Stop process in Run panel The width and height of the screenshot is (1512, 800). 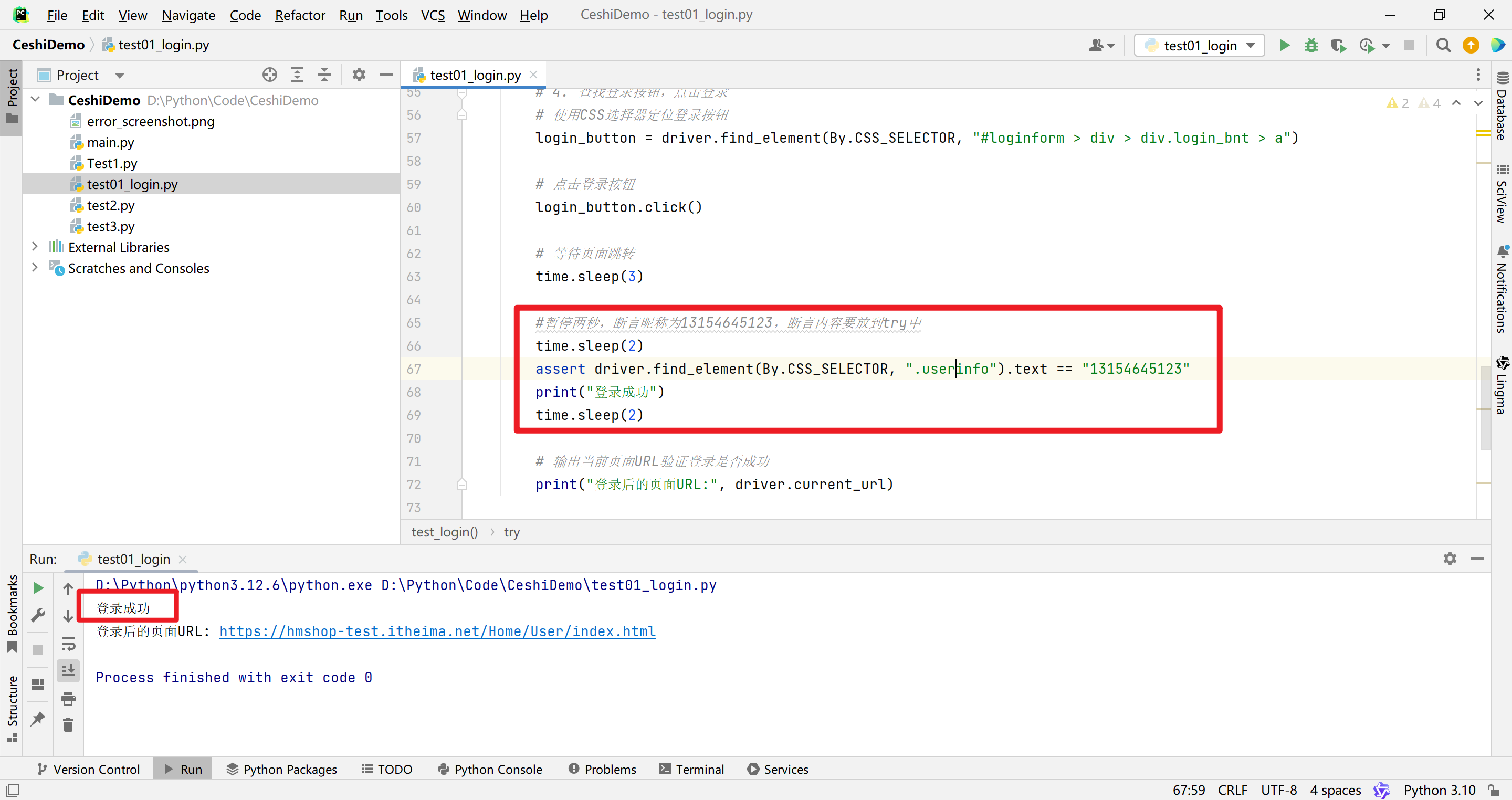tap(38, 650)
